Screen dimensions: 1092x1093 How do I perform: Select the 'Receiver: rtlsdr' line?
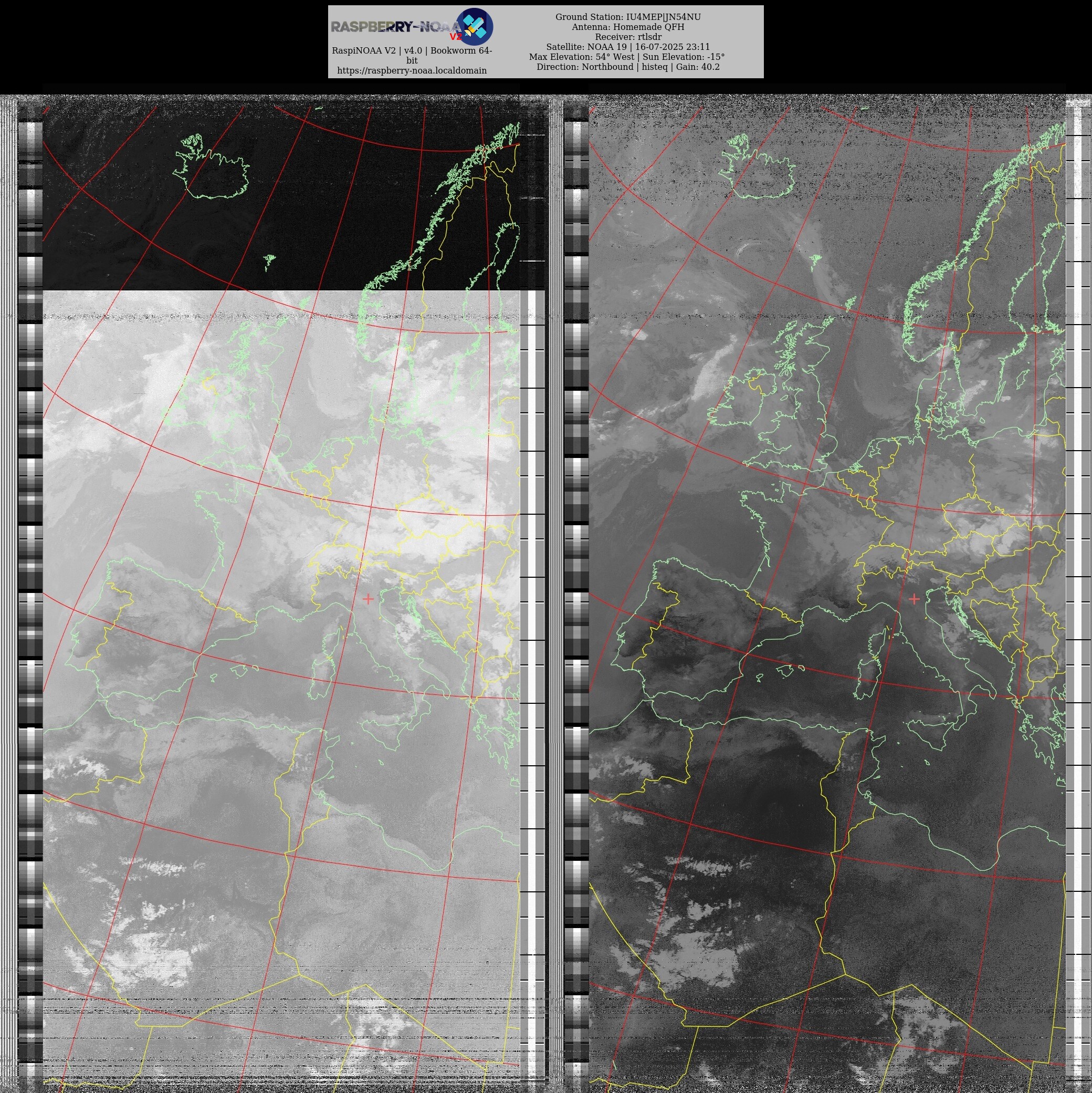coord(628,37)
